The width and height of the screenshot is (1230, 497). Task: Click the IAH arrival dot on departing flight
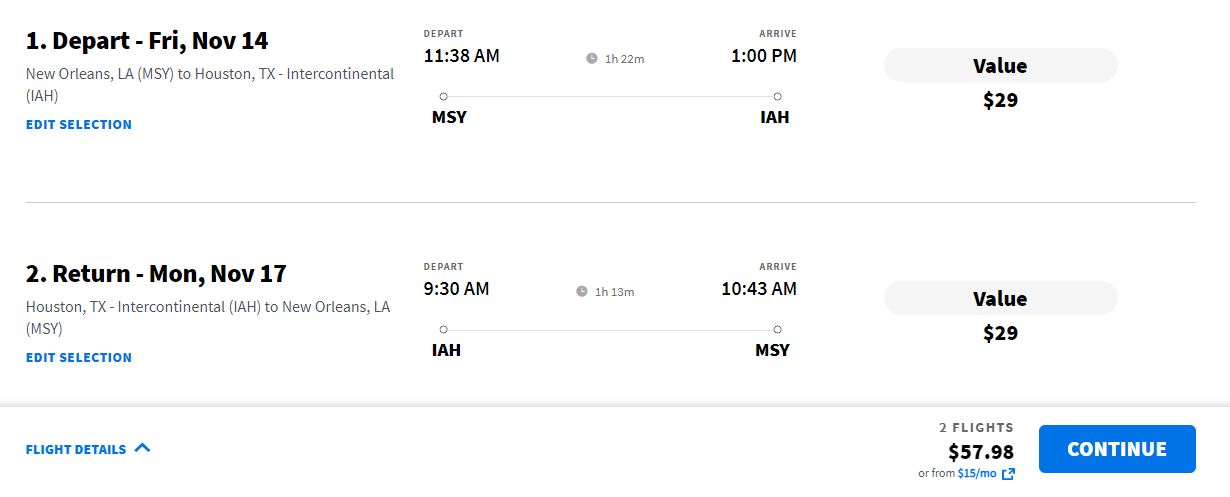point(777,96)
